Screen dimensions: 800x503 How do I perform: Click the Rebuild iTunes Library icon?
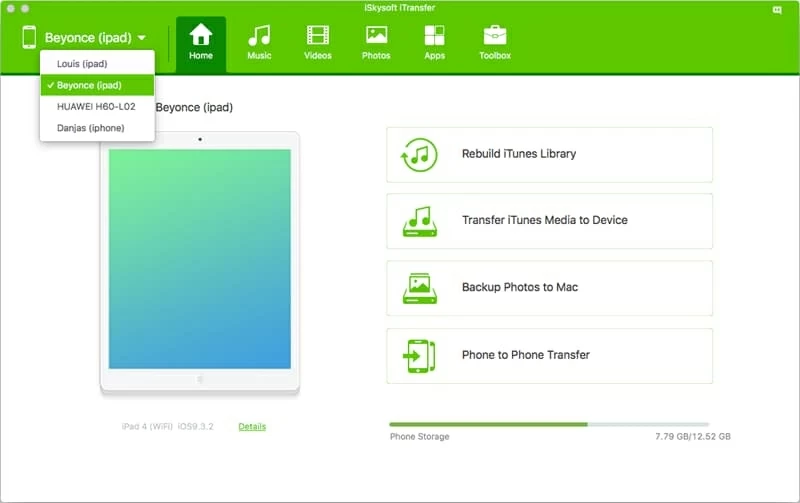point(420,155)
